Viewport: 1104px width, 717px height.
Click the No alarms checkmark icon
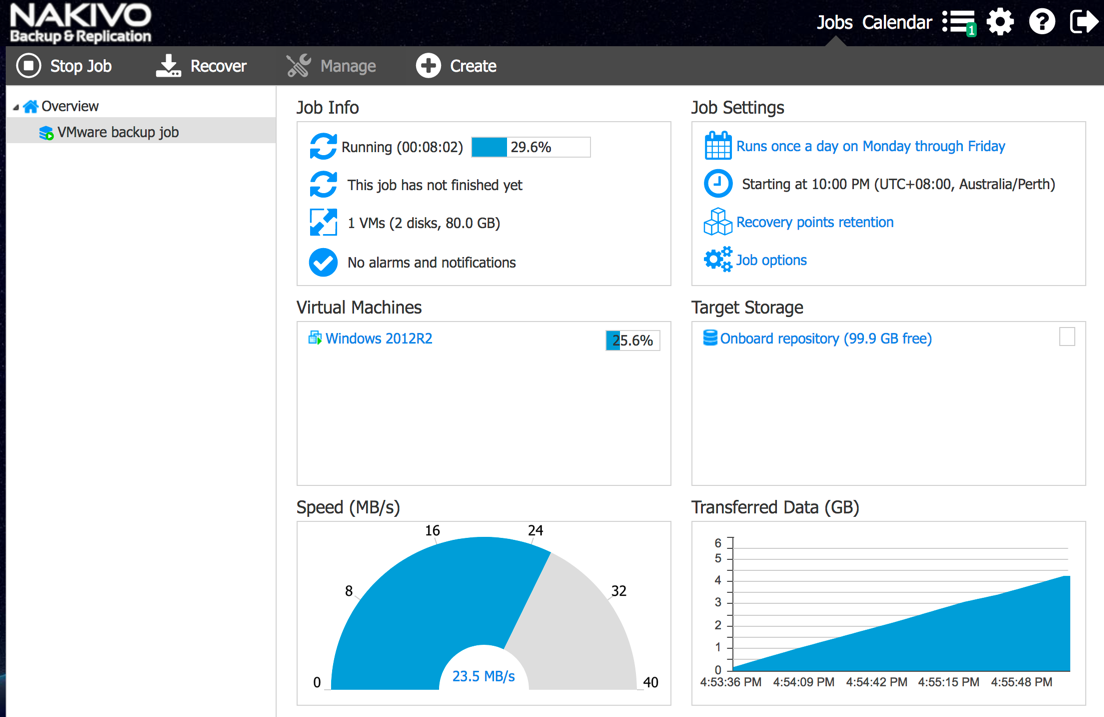click(x=323, y=262)
